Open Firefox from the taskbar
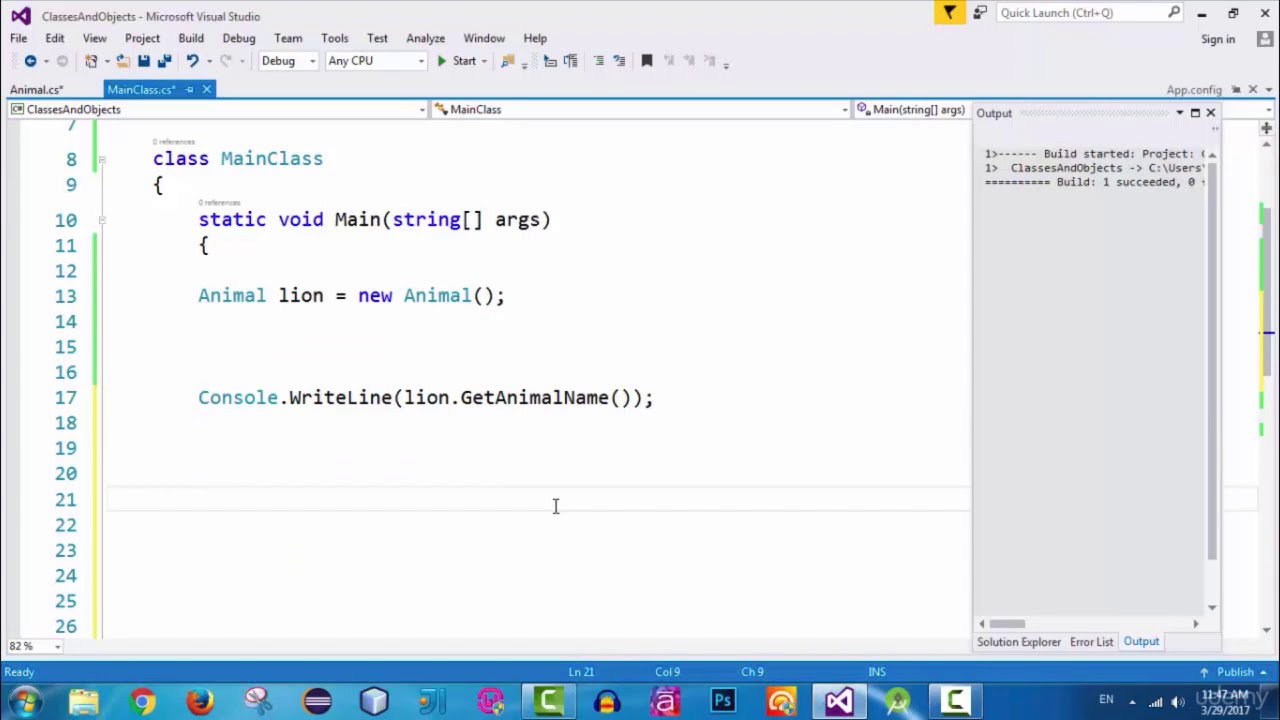 click(x=200, y=702)
